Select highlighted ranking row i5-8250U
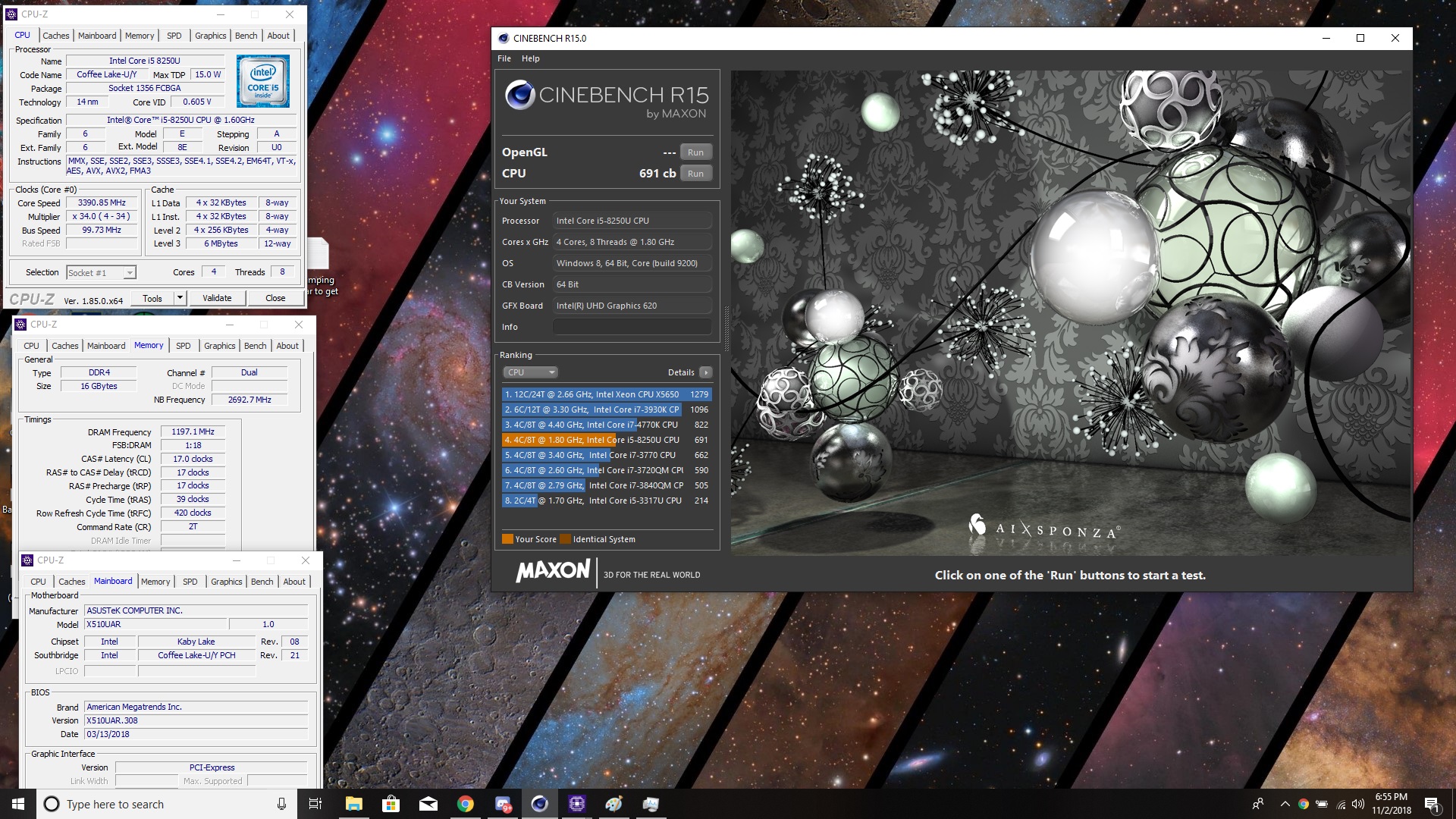The image size is (1456, 819). coord(606,440)
